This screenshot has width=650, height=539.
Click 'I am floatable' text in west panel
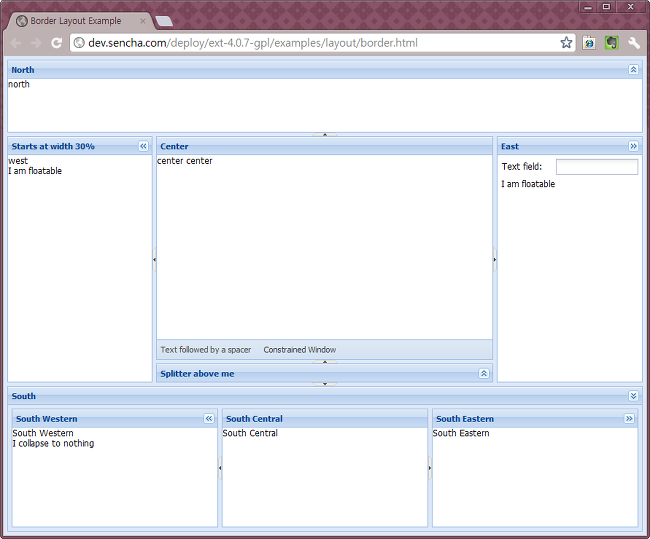click(x=35, y=171)
